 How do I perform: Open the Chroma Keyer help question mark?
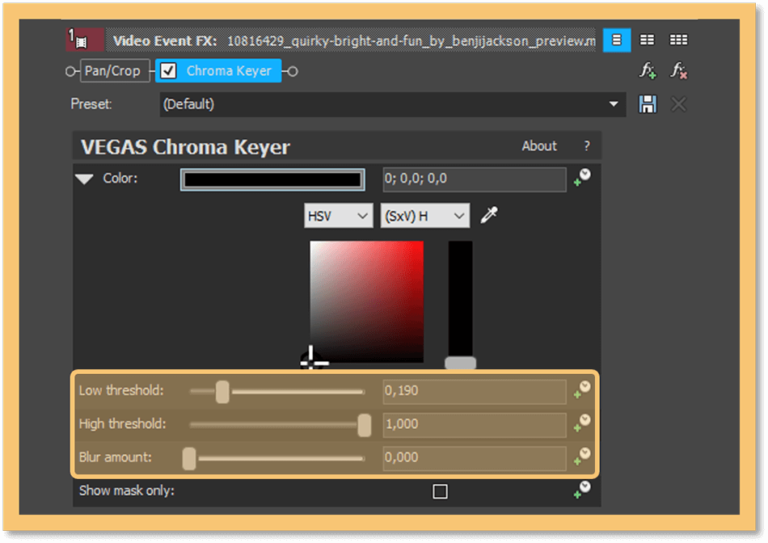pos(587,146)
